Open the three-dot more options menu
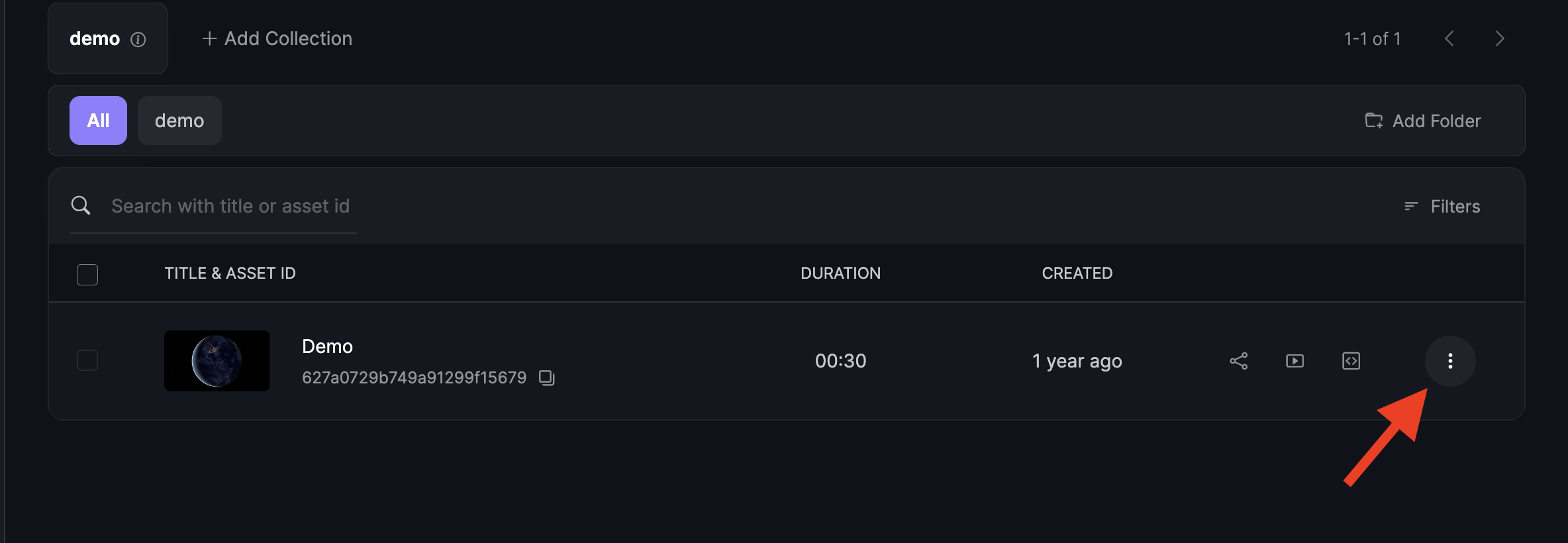 pyautogui.click(x=1450, y=361)
